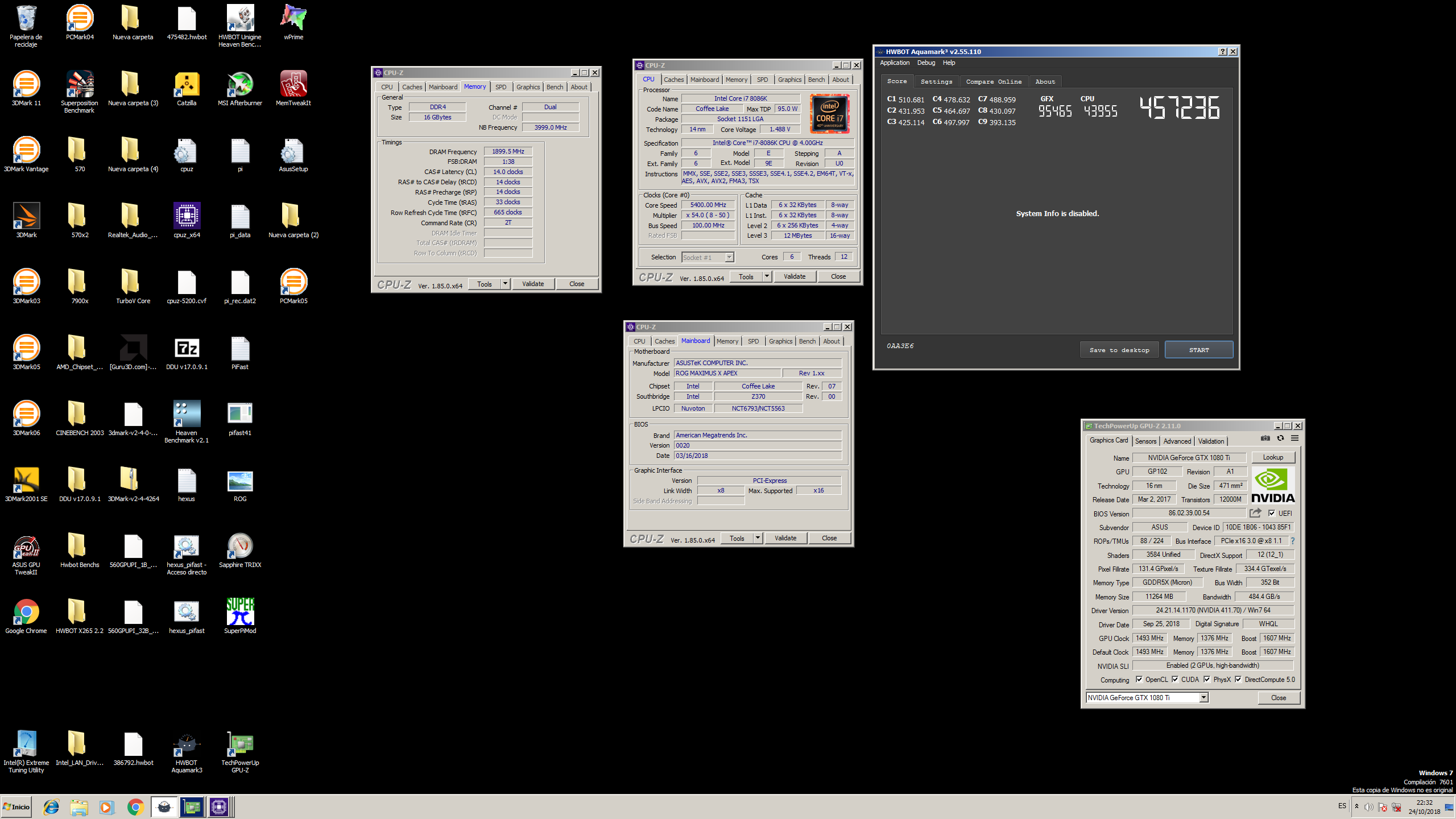Switch to the Settings tab in Aquamark3
The width and height of the screenshot is (1456, 819).
tap(936, 81)
